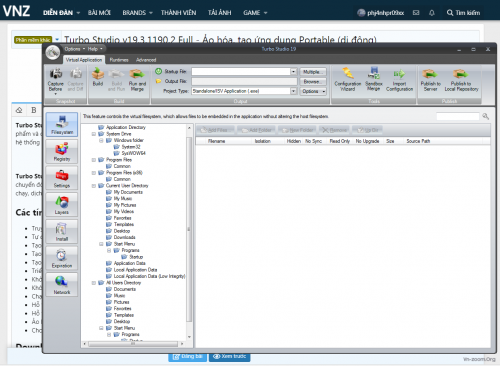Click the Up Dir button
This screenshot has height=366, width=500.
click(367, 130)
